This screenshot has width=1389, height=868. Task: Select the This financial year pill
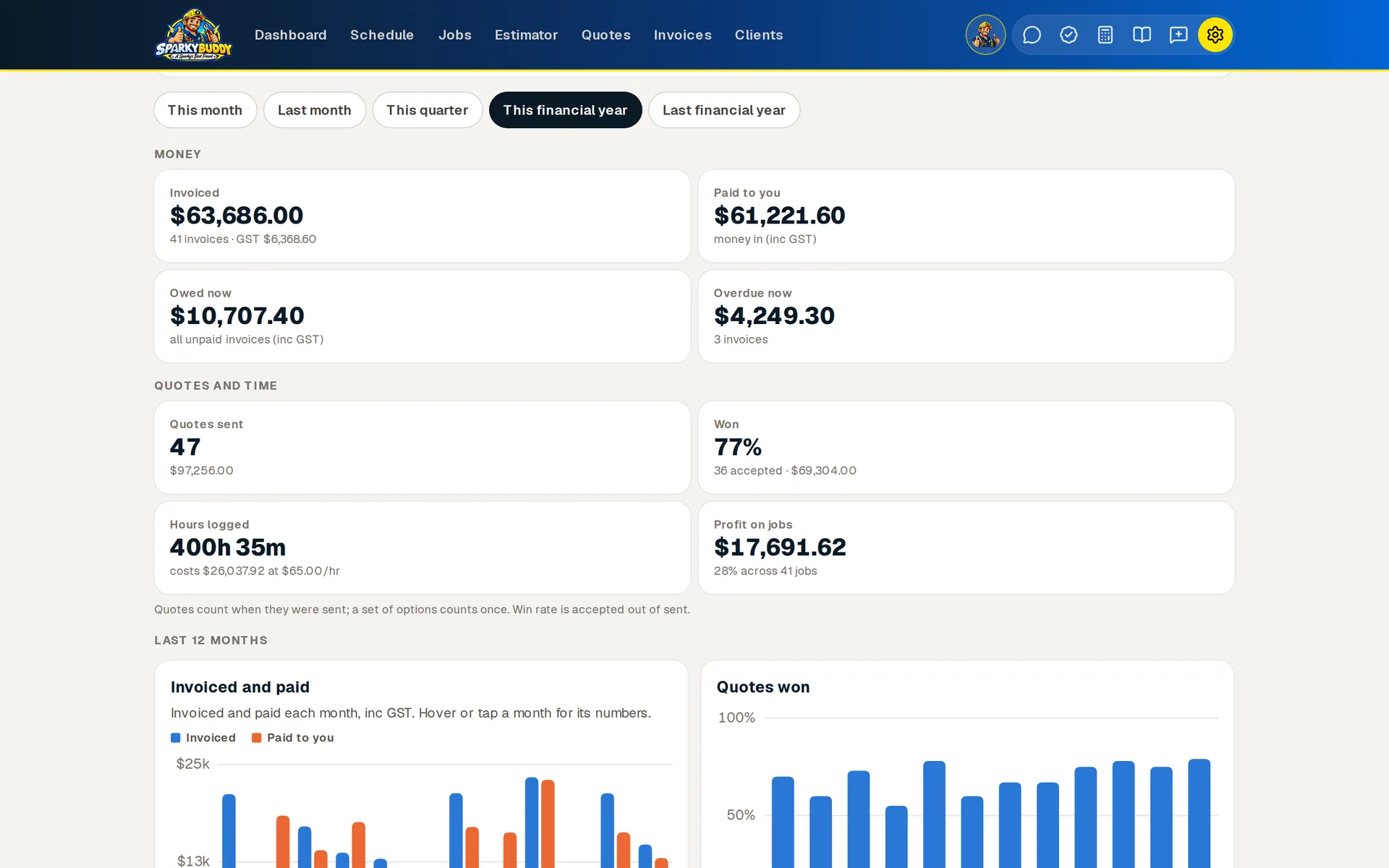pyautogui.click(x=566, y=110)
